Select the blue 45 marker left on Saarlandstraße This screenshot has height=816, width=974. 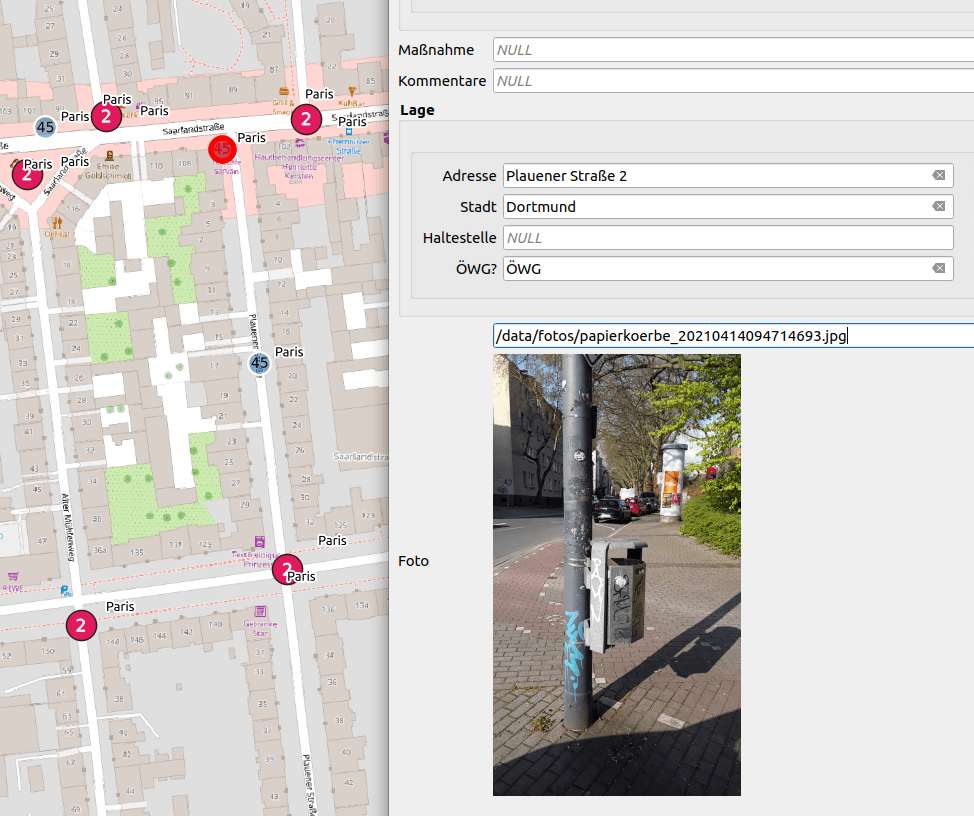[x=45, y=127]
